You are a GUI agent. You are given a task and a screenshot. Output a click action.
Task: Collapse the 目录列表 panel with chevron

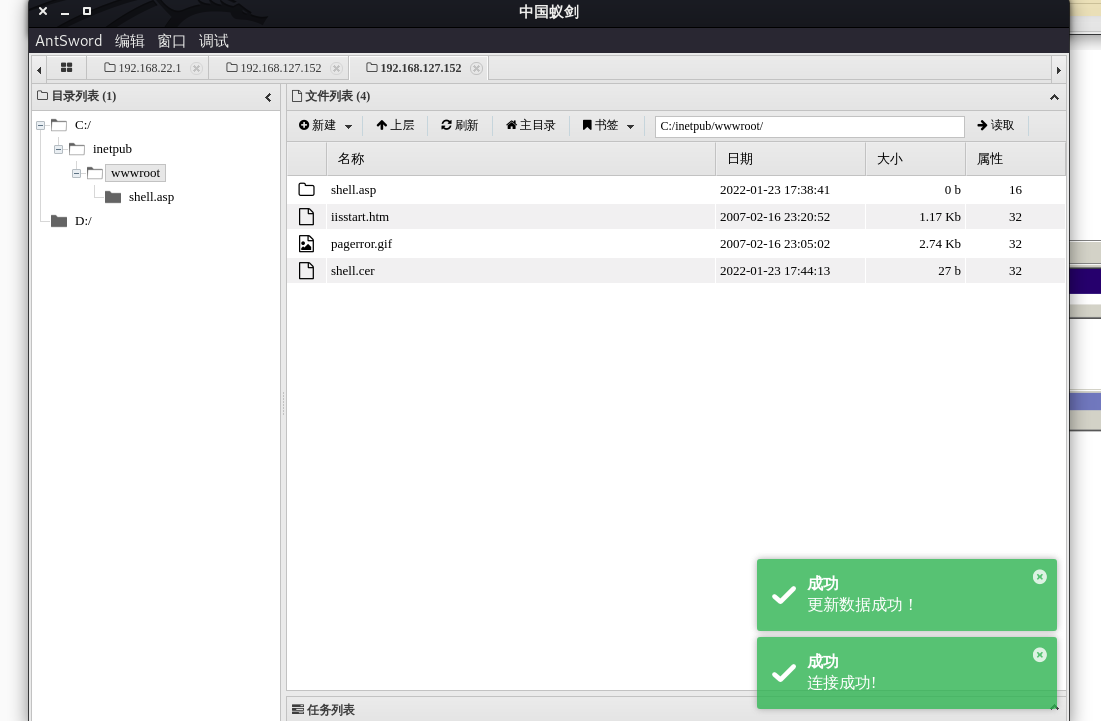[x=268, y=98]
